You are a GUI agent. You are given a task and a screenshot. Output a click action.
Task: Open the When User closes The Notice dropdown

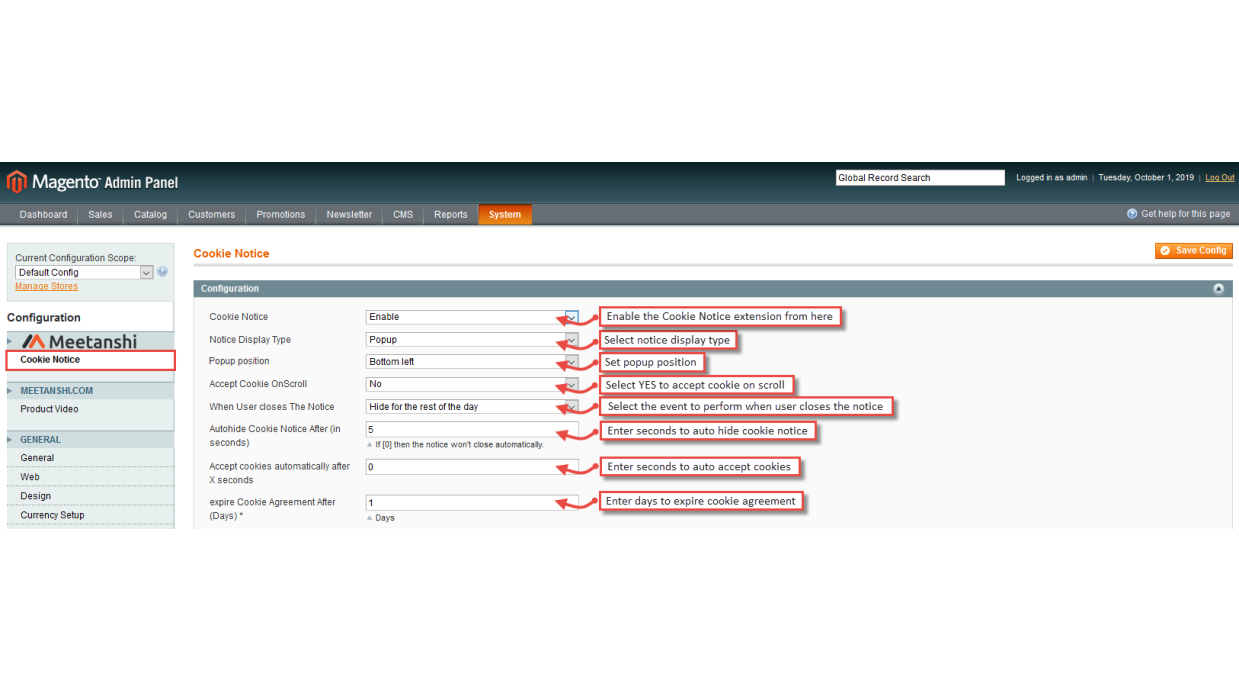[472, 407]
